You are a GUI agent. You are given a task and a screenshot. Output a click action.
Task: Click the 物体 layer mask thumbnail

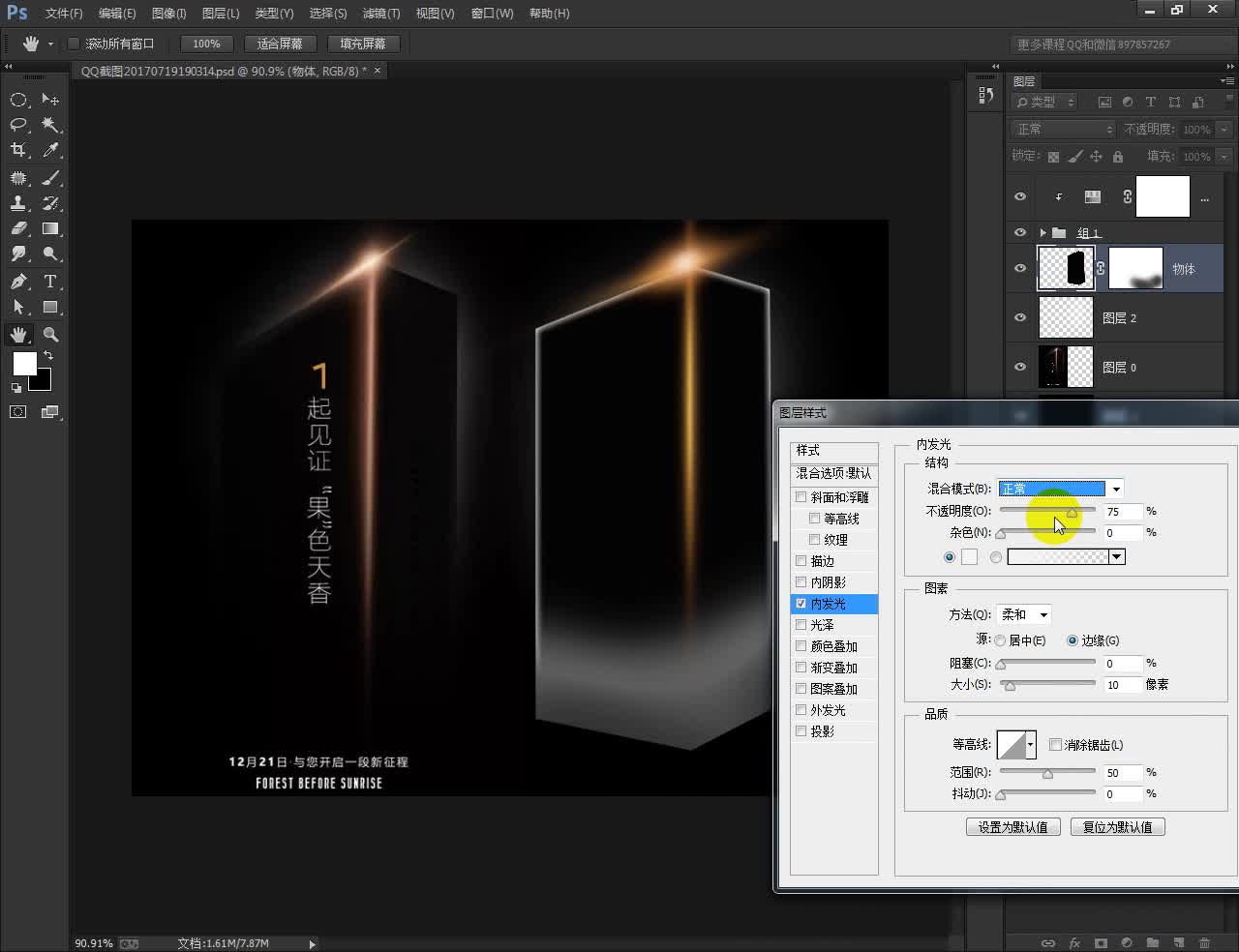point(1134,268)
